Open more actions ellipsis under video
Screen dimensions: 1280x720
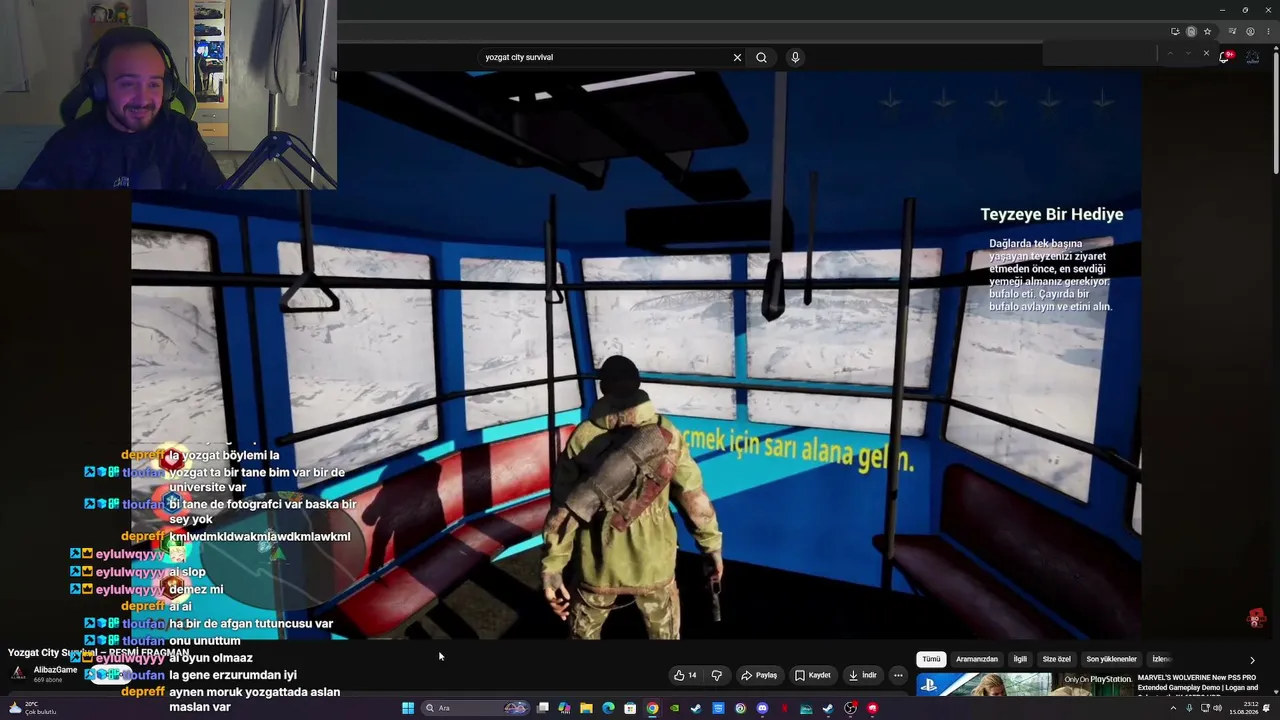pyautogui.click(x=898, y=675)
